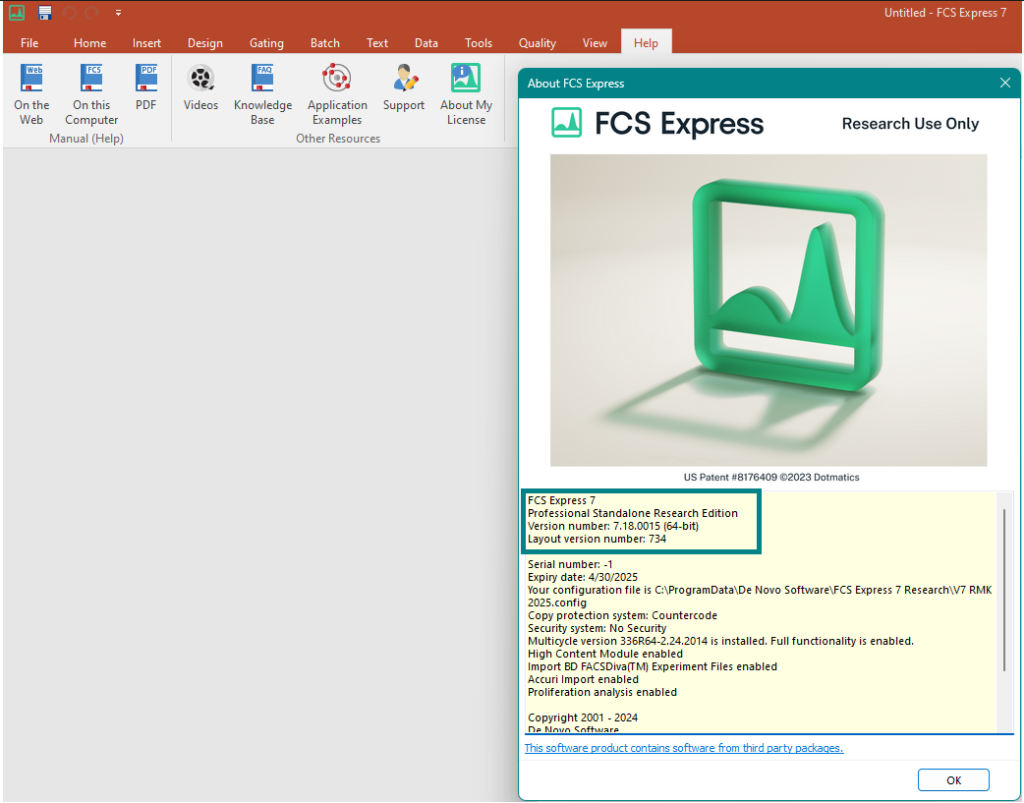The image size is (1024, 803).
Task: Switch to the Quality ribbon tab
Action: point(537,43)
